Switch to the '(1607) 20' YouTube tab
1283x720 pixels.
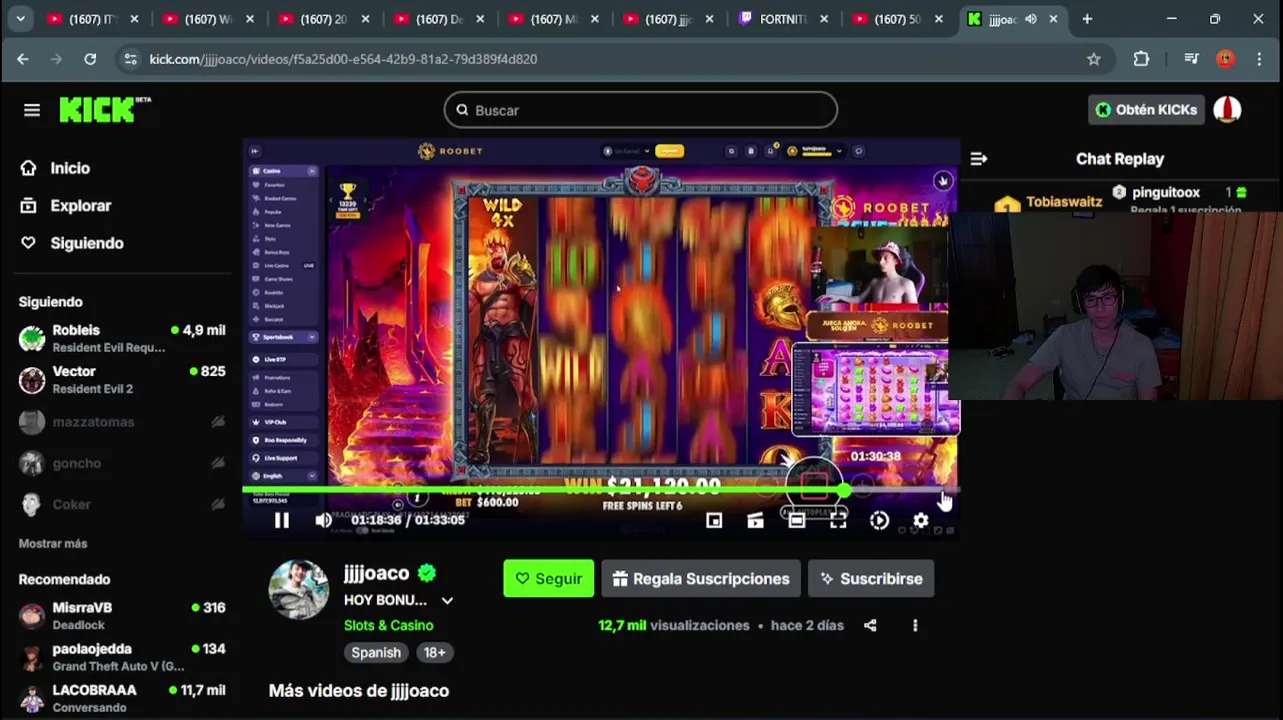[324, 19]
